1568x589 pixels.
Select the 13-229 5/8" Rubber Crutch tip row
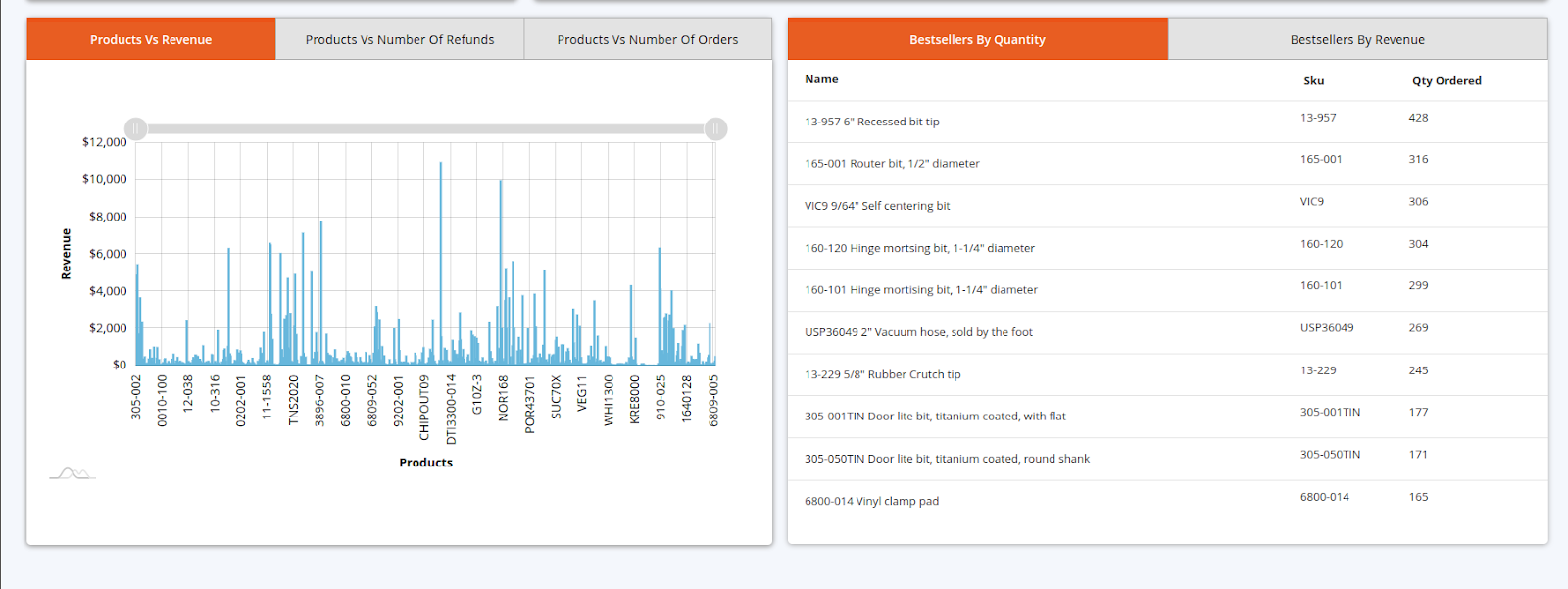(x=882, y=374)
